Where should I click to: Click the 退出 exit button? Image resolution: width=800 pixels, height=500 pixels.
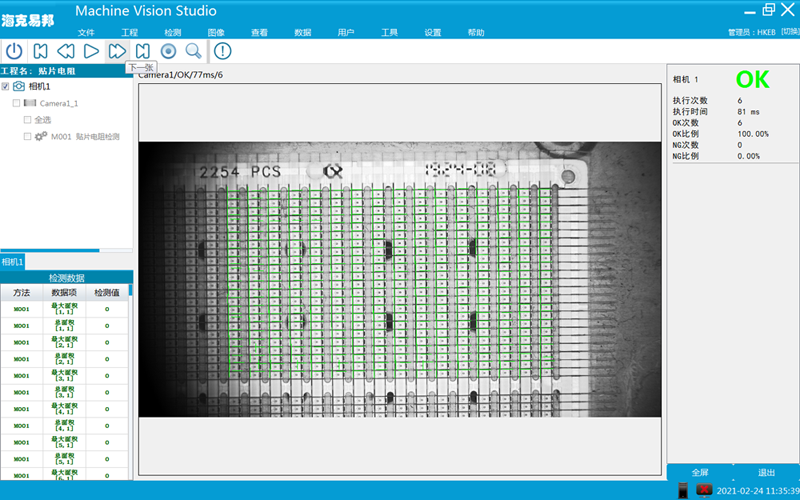point(766,472)
